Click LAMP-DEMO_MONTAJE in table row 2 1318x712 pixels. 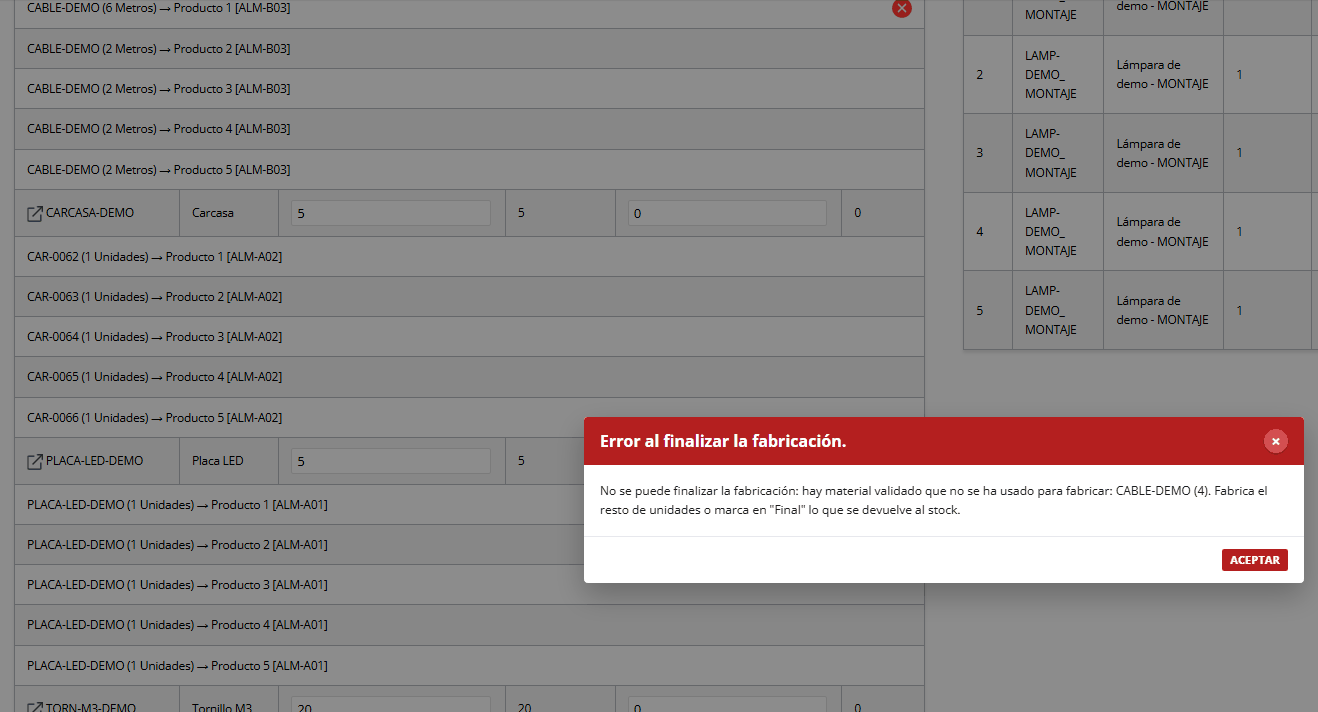coord(1051,75)
